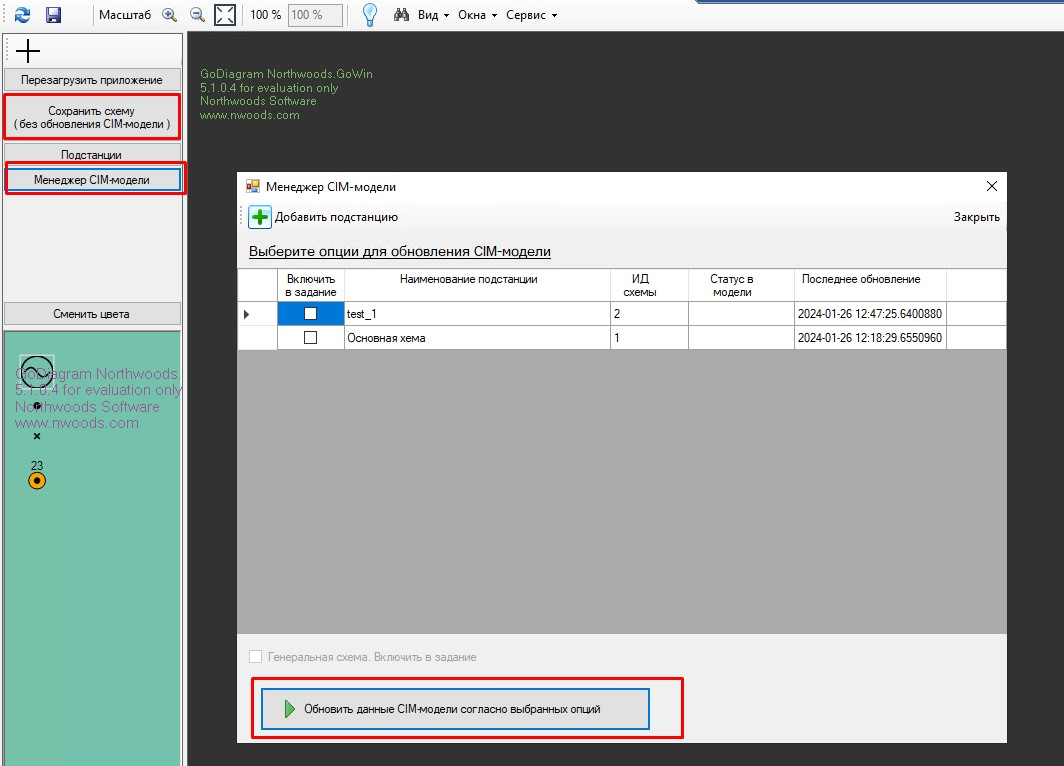Open the Вид dropdown menu
This screenshot has height=766, width=1064.
click(x=433, y=15)
